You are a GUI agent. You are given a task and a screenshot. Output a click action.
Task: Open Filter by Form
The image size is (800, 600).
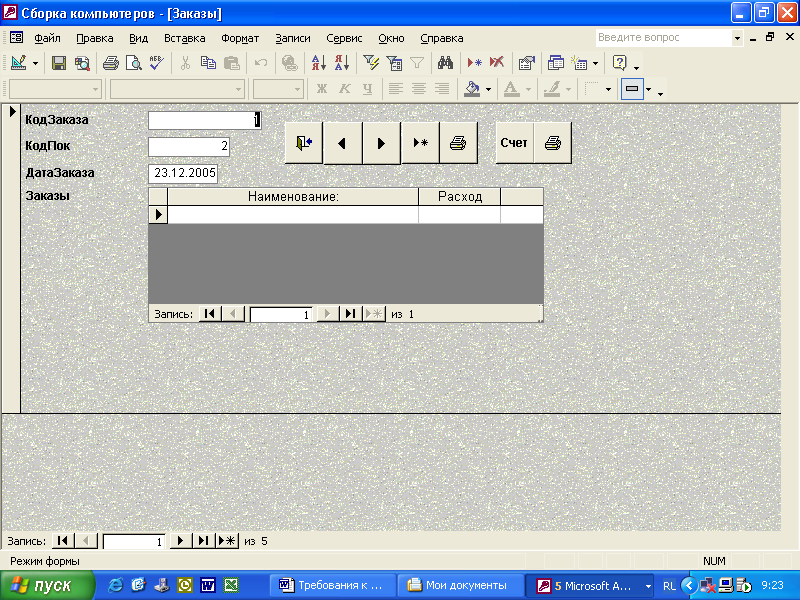click(394, 63)
